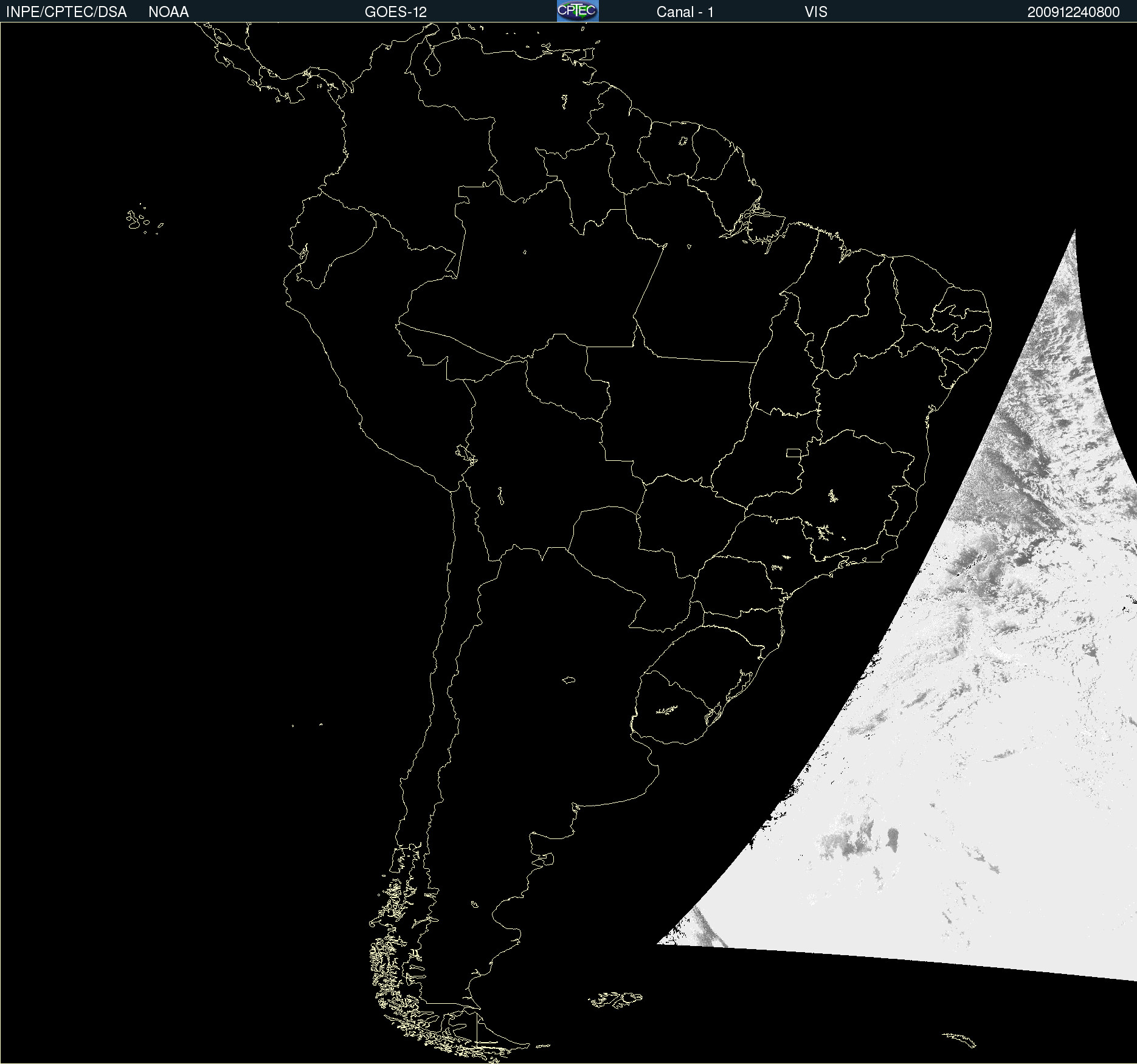1137x1064 pixels.
Task: Click the INPE/CPTEC/DSA header text
Action: (66, 12)
